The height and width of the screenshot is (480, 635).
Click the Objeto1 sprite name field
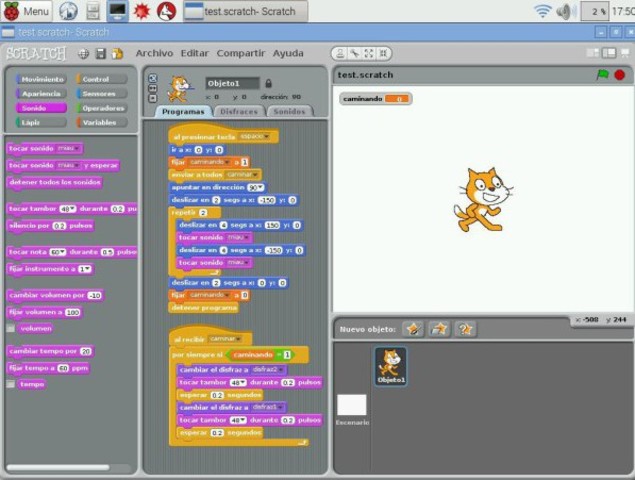point(232,83)
